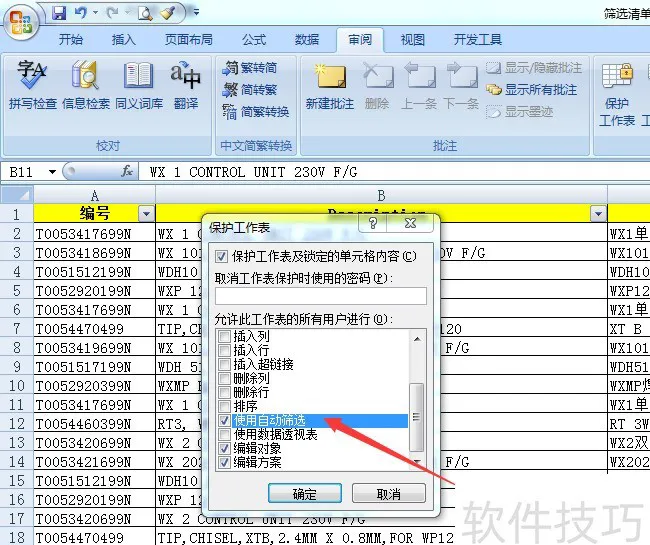The width and height of the screenshot is (650, 545).
Task: Cancel the dialog with 取消
Action: coord(388,494)
